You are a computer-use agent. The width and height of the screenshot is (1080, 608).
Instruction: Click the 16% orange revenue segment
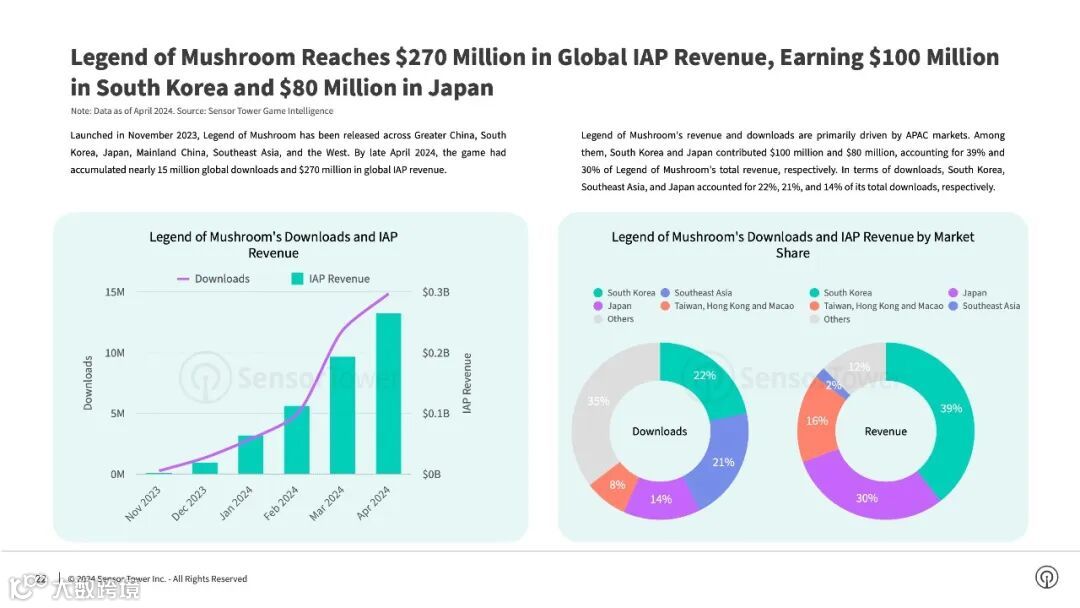point(816,420)
